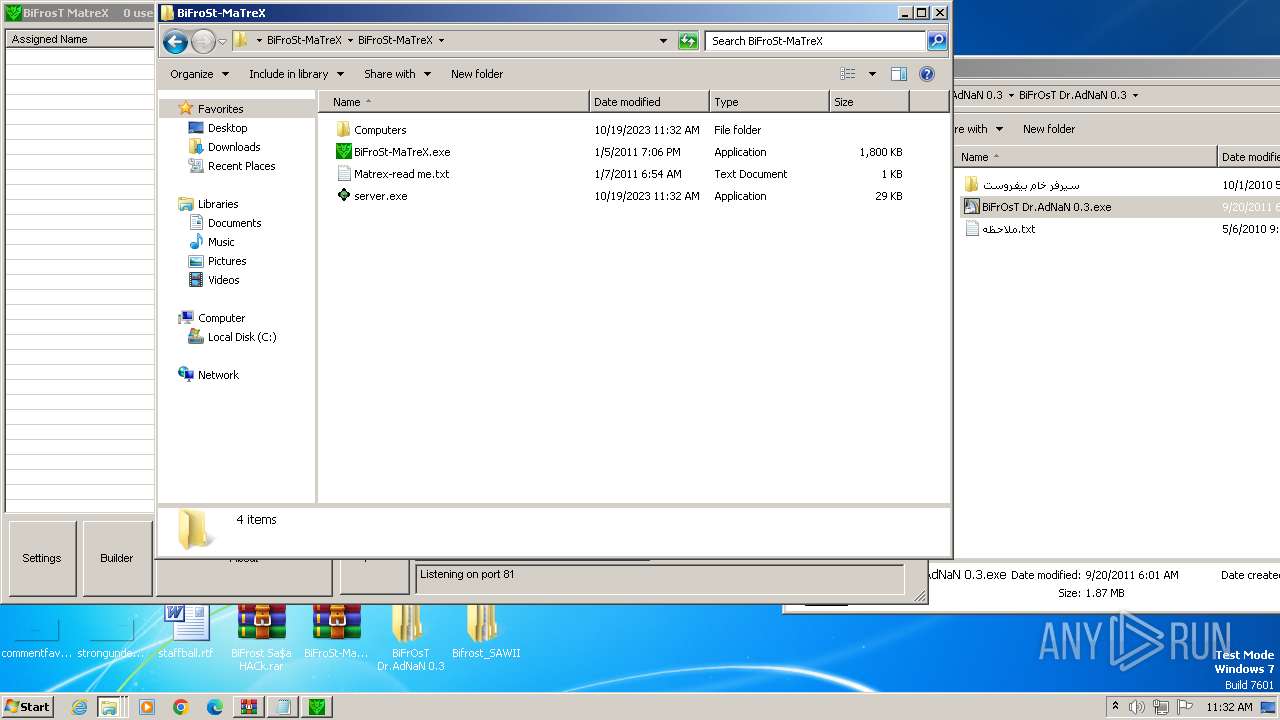1280x720 pixels.
Task: Open Share with dropdown in rear window
Action: click(978, 129)
